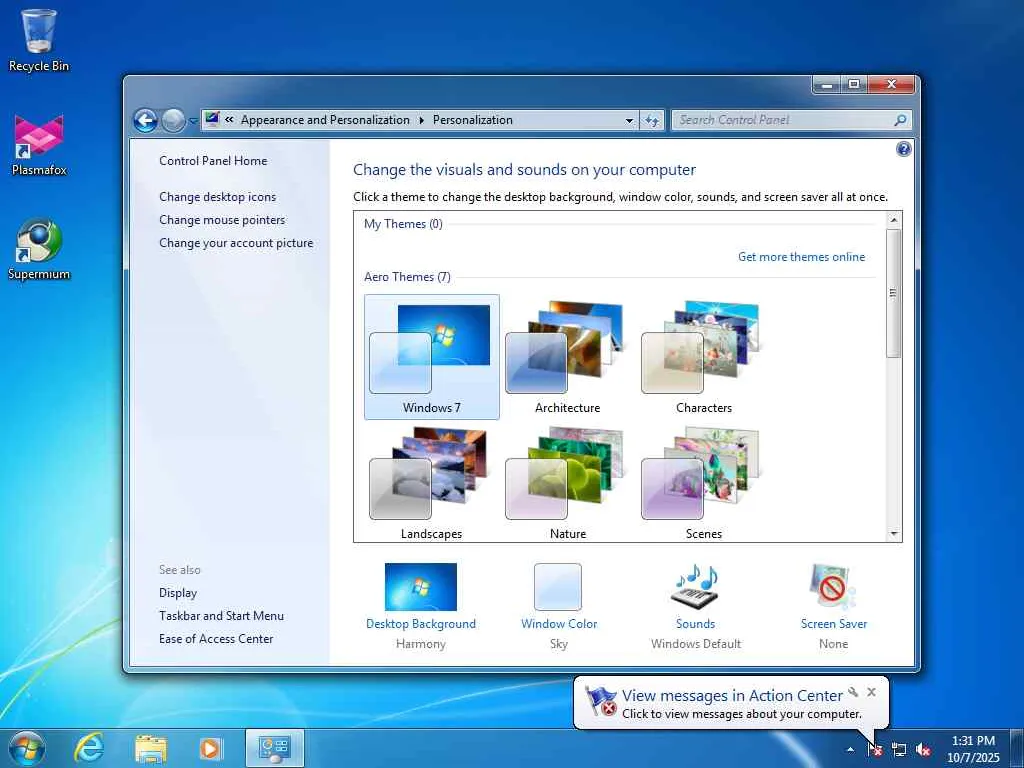1024x768 pixels.
Task: Open Screen Saver settings icon
Action: coord(833,586)
